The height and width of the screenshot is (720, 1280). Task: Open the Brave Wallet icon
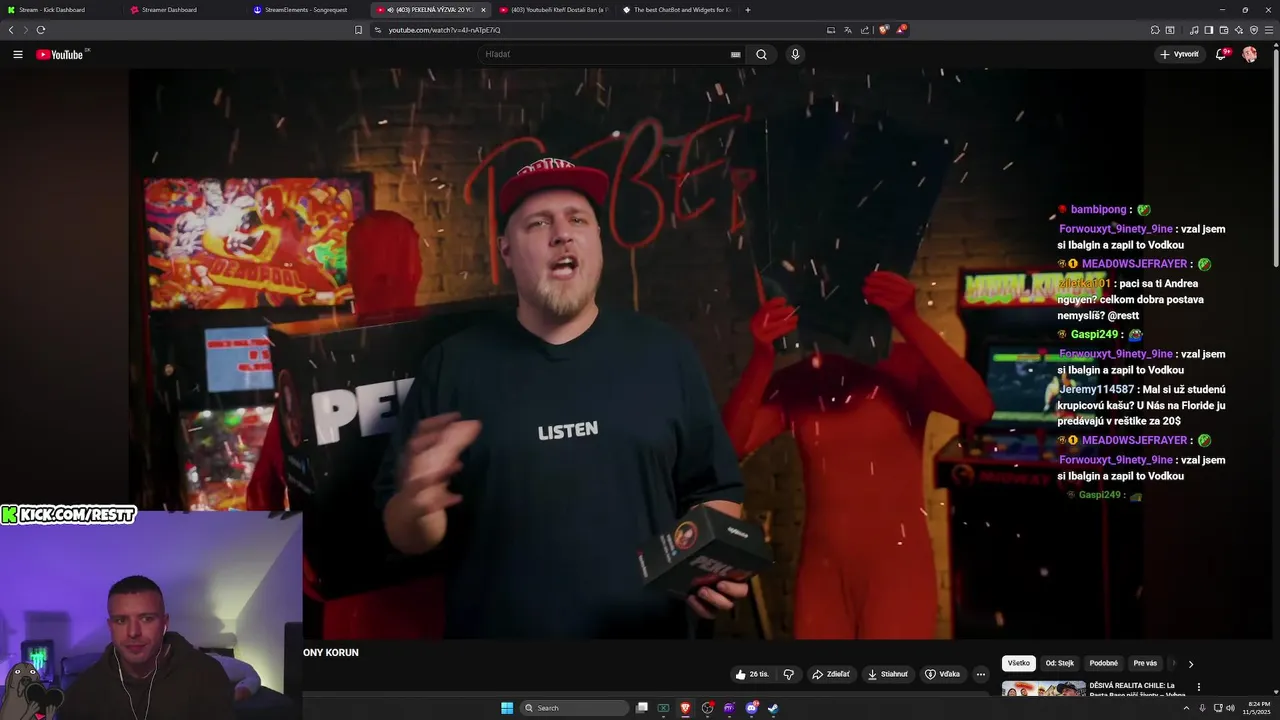pyautogui.click(x=1224, y=30)
